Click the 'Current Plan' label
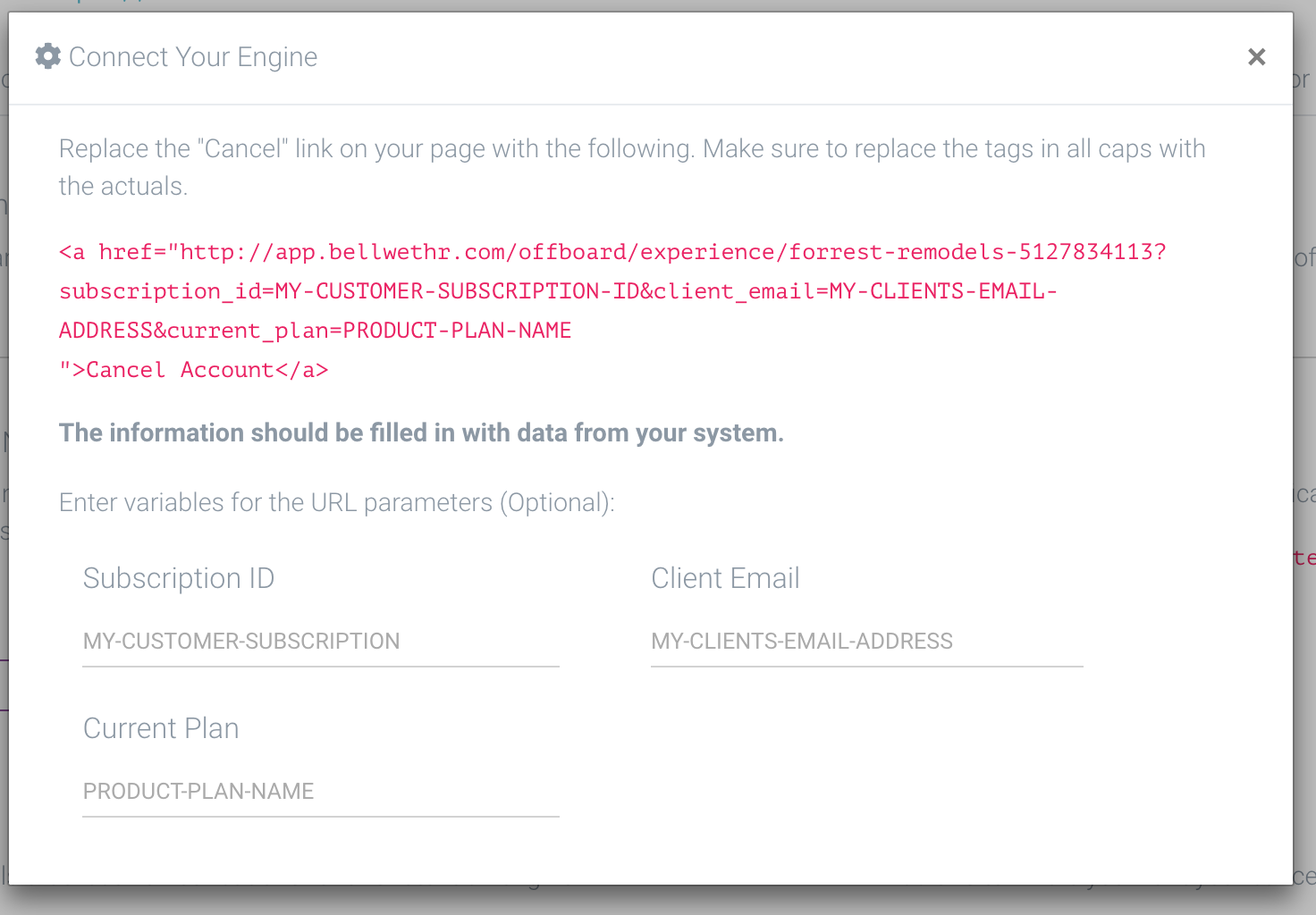 [x=161, y=728]
